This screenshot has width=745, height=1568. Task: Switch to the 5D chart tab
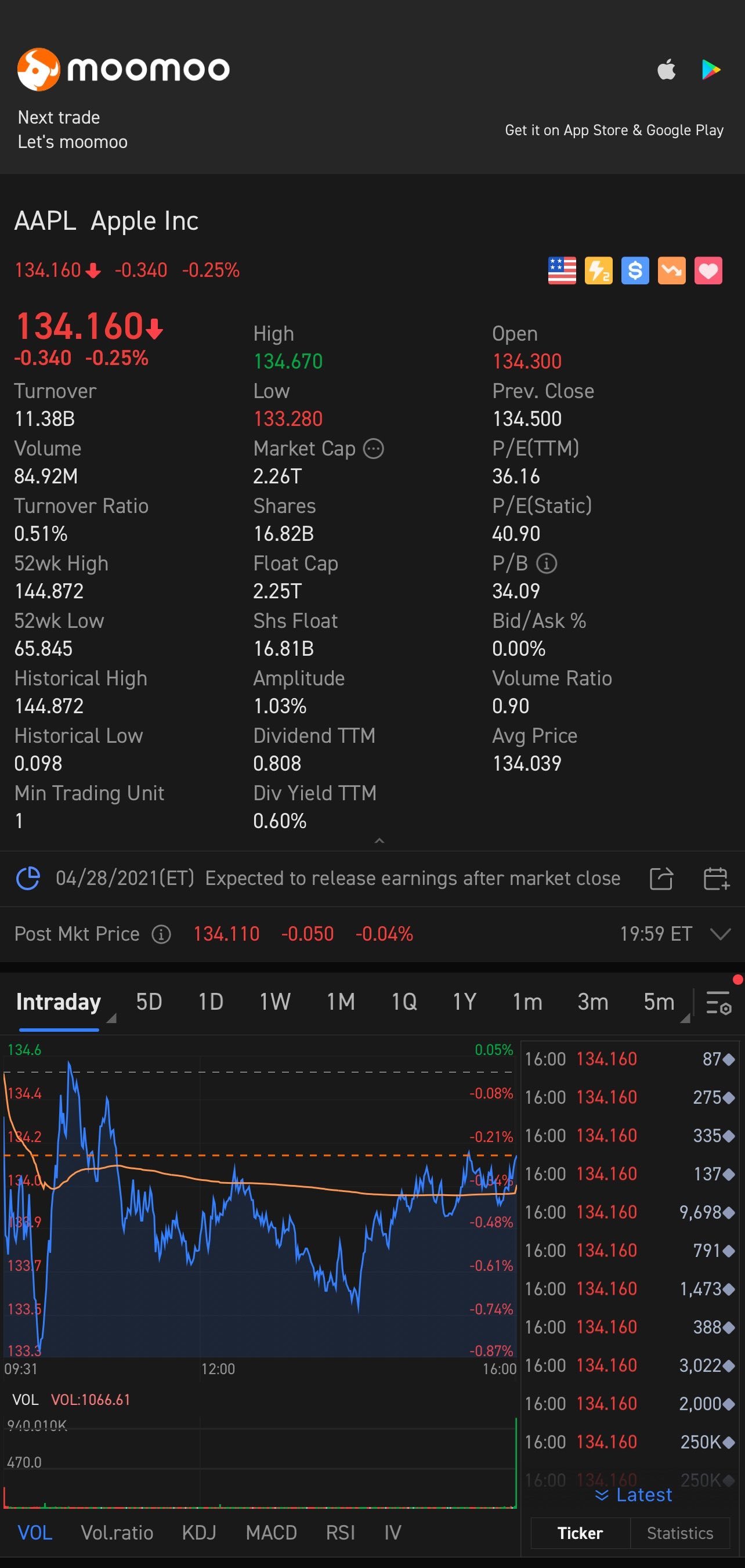149,1002
